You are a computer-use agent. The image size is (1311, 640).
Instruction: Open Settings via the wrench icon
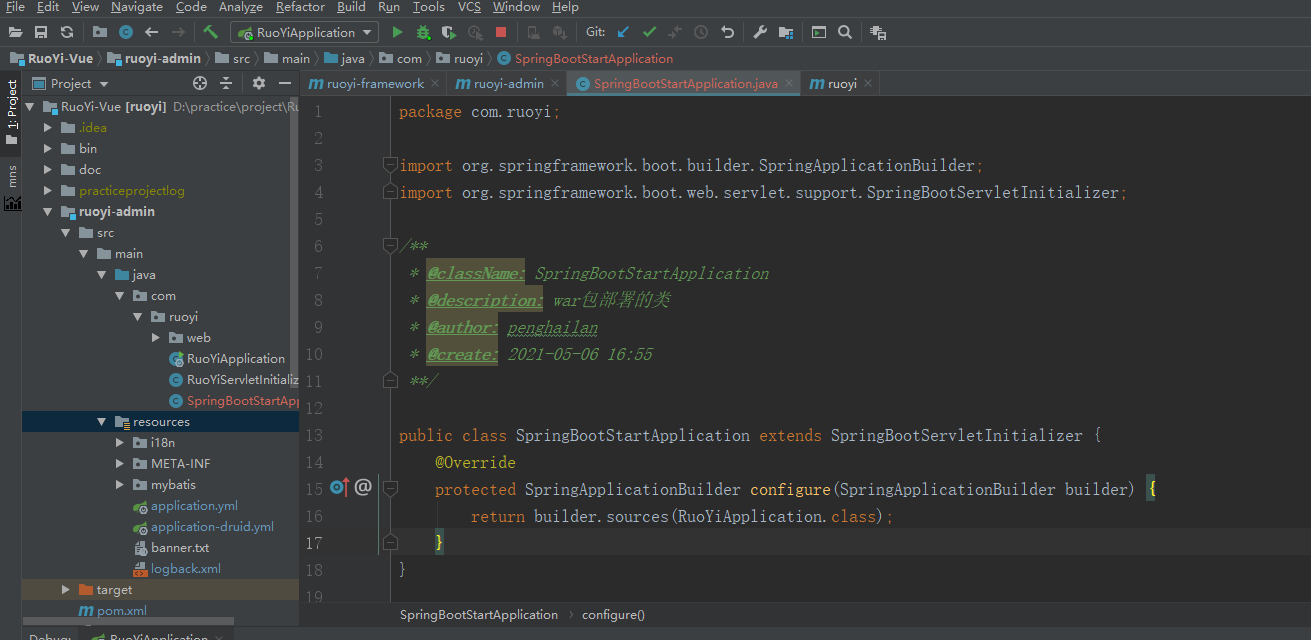click(760, 32)
